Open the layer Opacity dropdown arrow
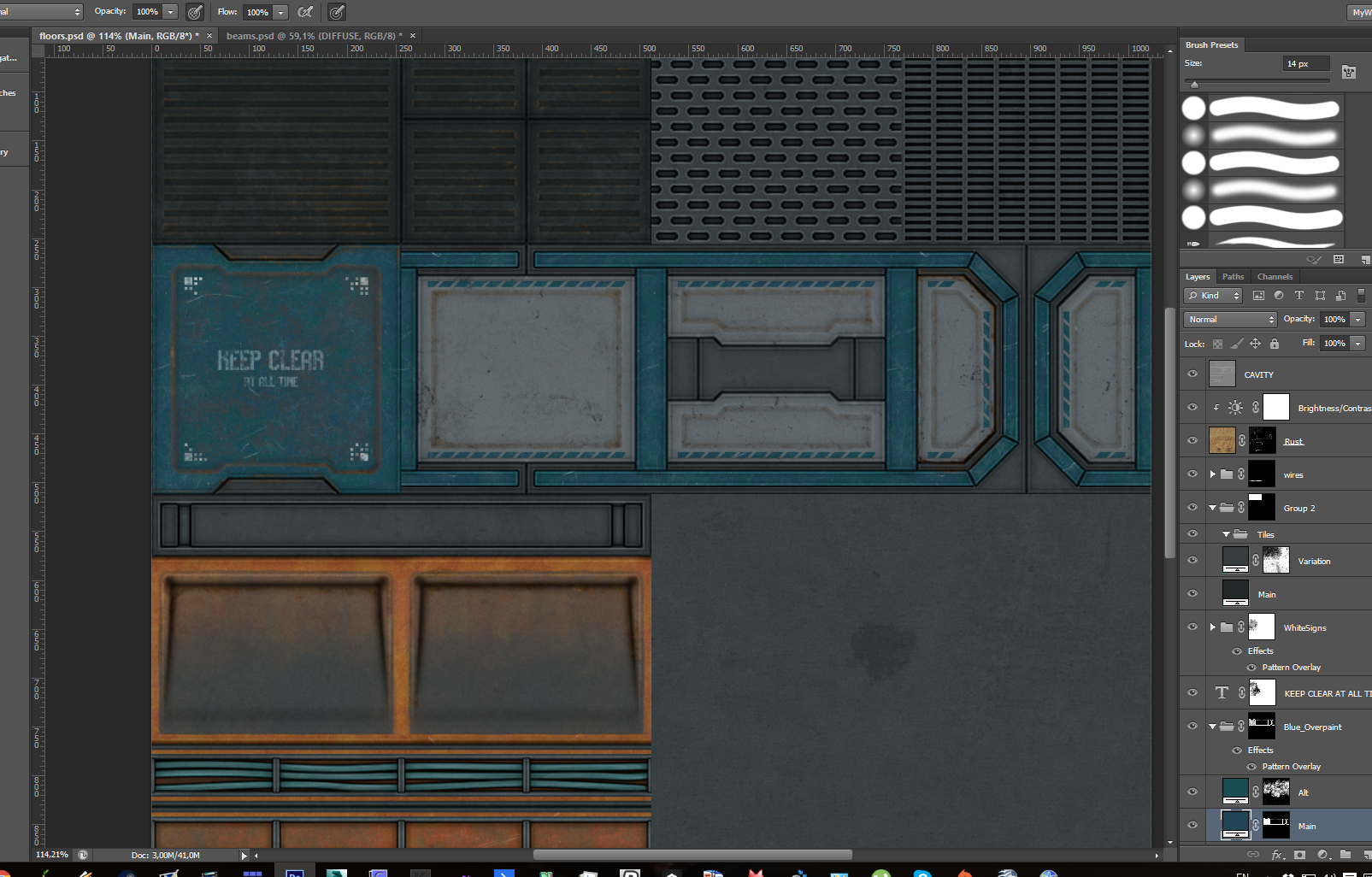Viewport: 1372px width, 877px height. pyautogui.click(x=1357, y=320)
